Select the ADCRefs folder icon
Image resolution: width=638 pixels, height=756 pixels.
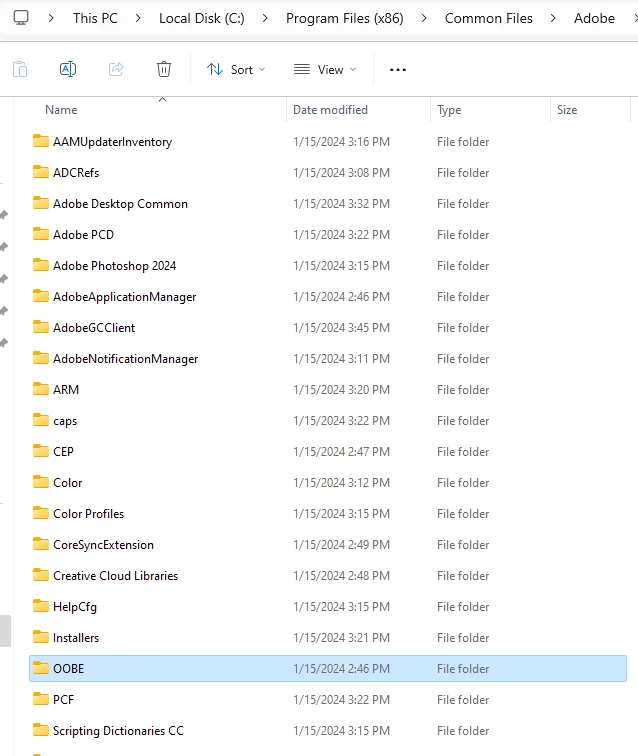[x=41, y=172]
